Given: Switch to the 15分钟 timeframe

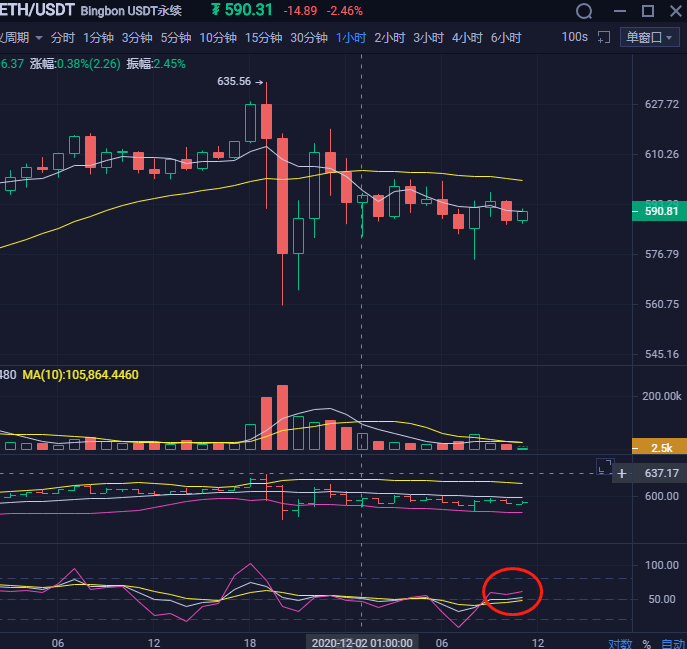Looking at the screenshot, I should (263, 38).
